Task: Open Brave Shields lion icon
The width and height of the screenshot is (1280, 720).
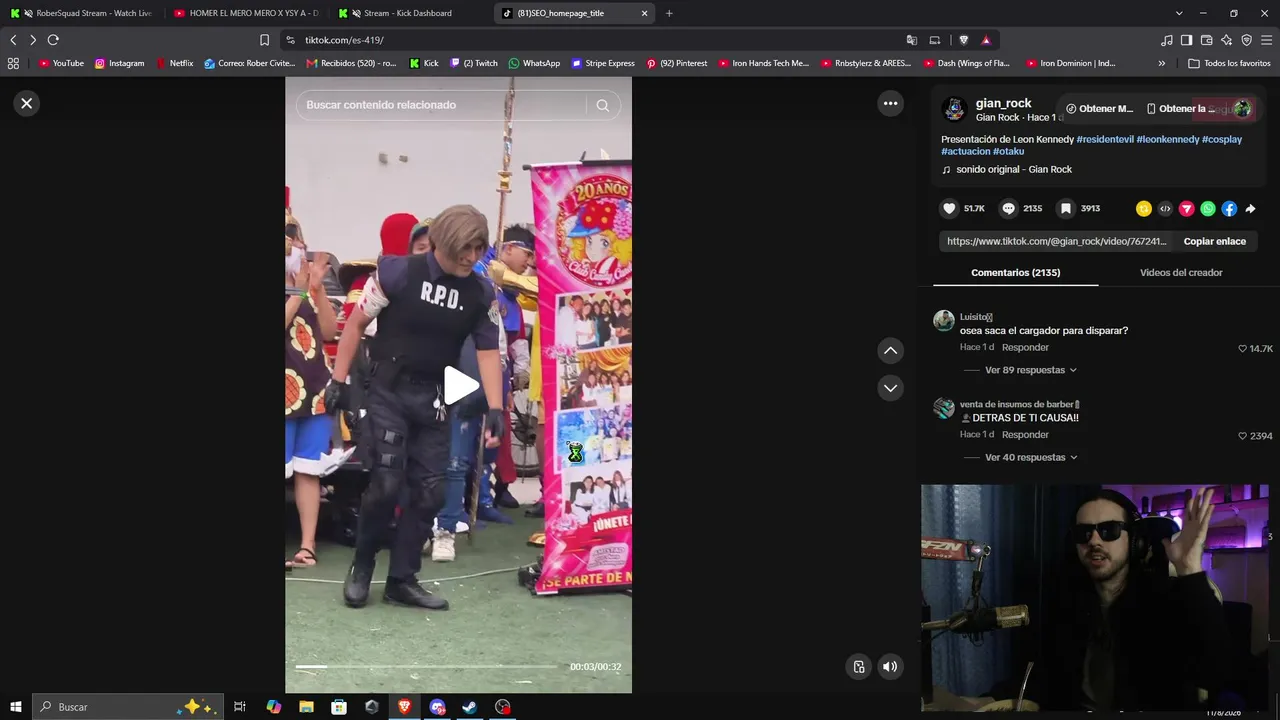Action: coord(963,40)
